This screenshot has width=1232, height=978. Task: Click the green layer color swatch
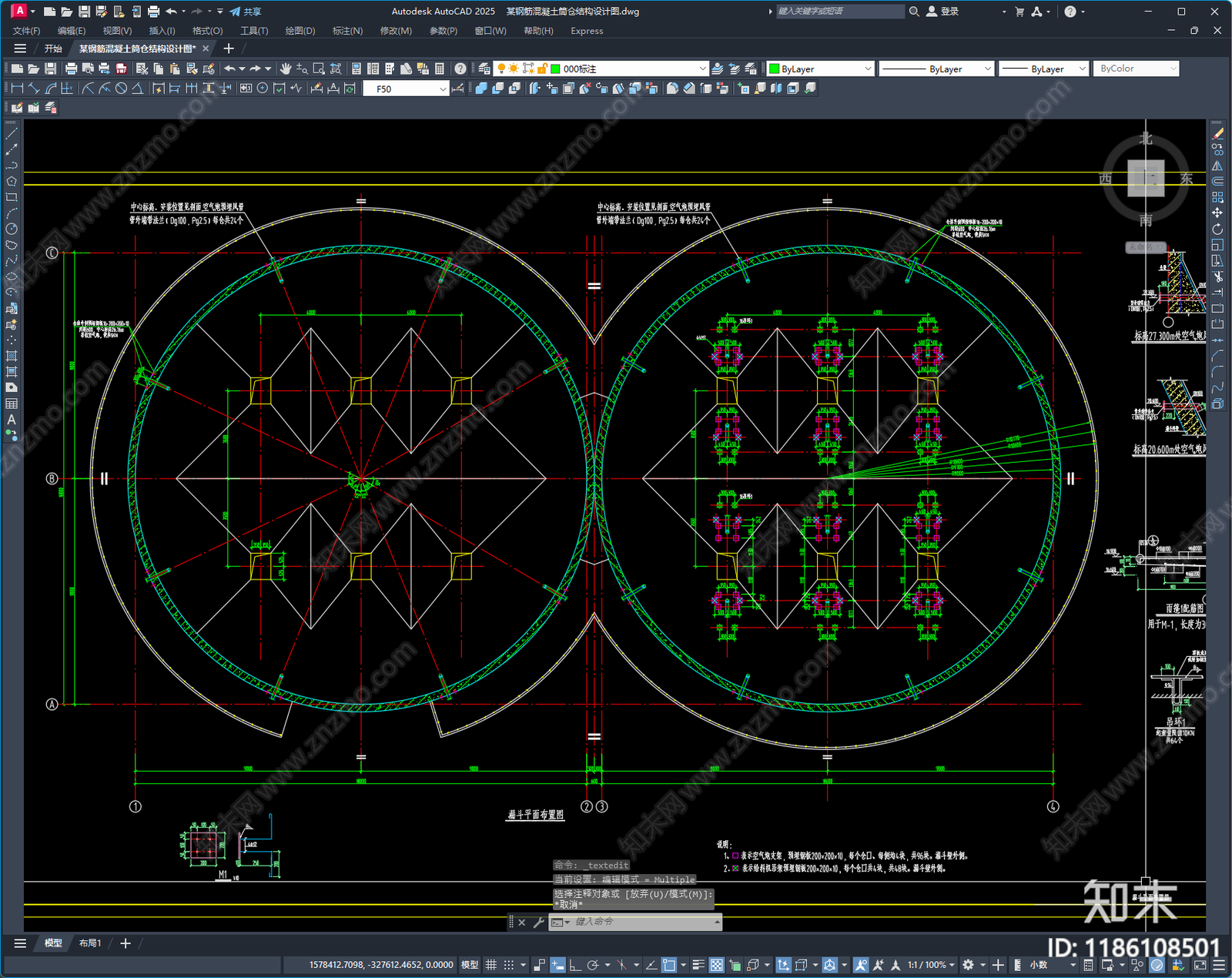(x=555, y=69)
